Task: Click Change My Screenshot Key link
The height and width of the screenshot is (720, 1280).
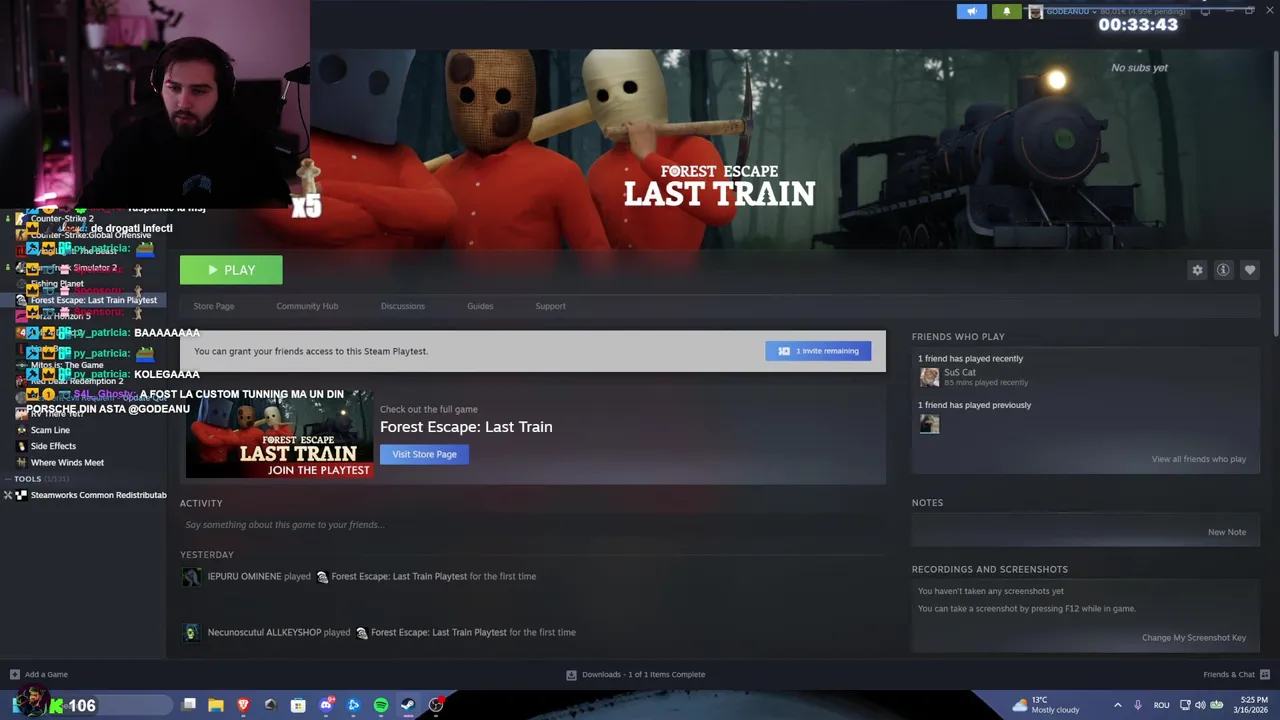Action: [x=1194, y=638]
